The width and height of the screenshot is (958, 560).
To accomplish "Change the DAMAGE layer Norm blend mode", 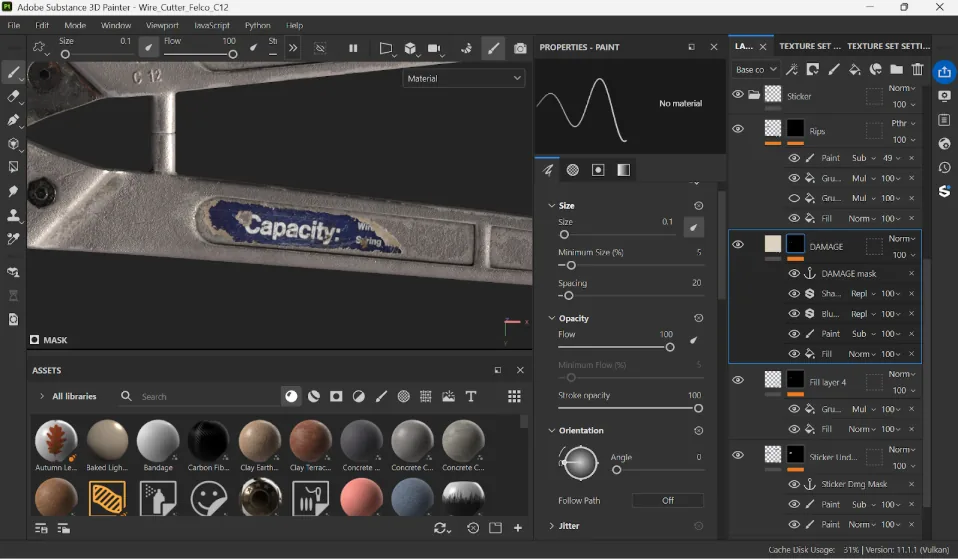I will [902, 239].
